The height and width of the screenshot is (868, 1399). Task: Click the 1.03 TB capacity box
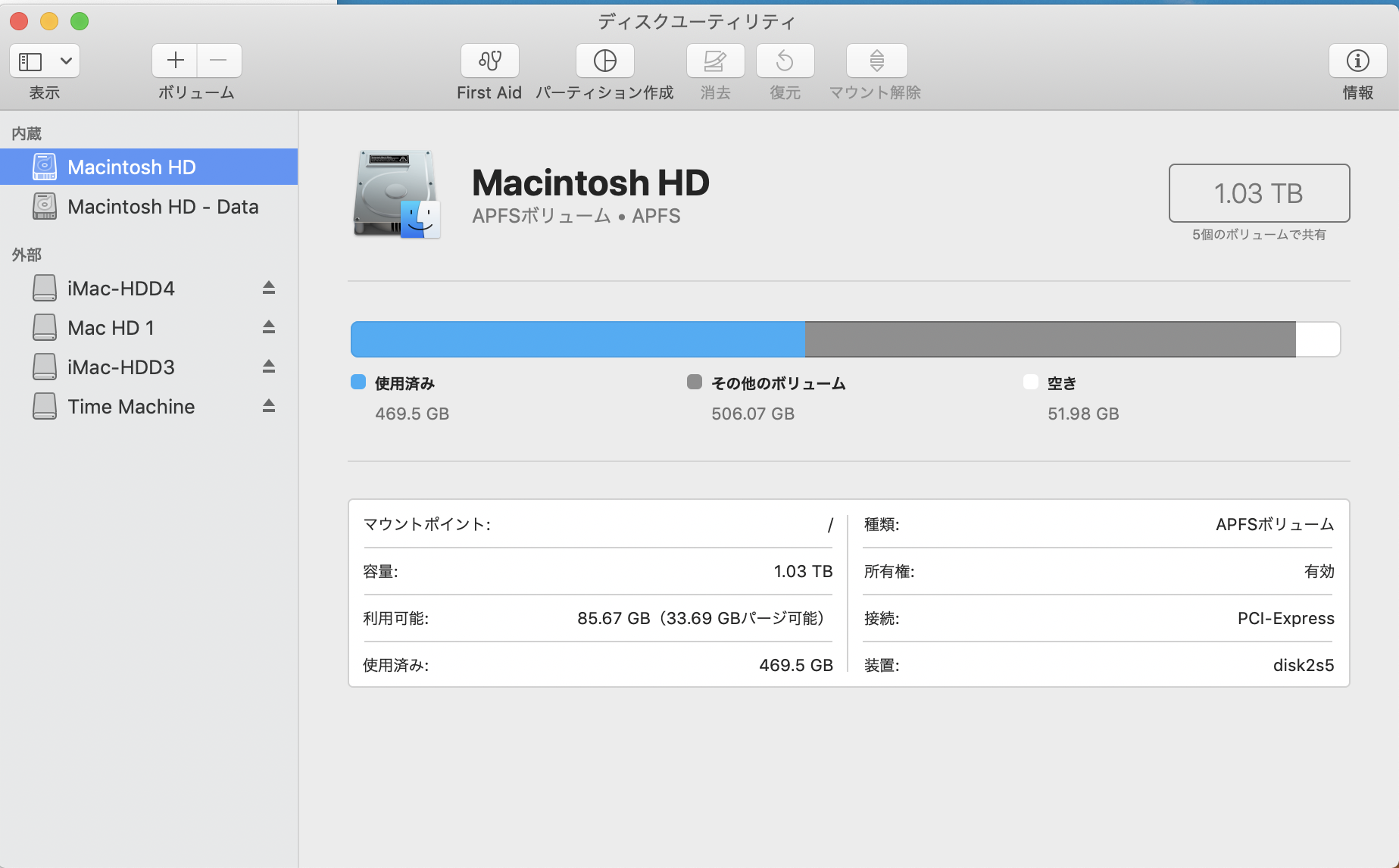(1258, 193)
